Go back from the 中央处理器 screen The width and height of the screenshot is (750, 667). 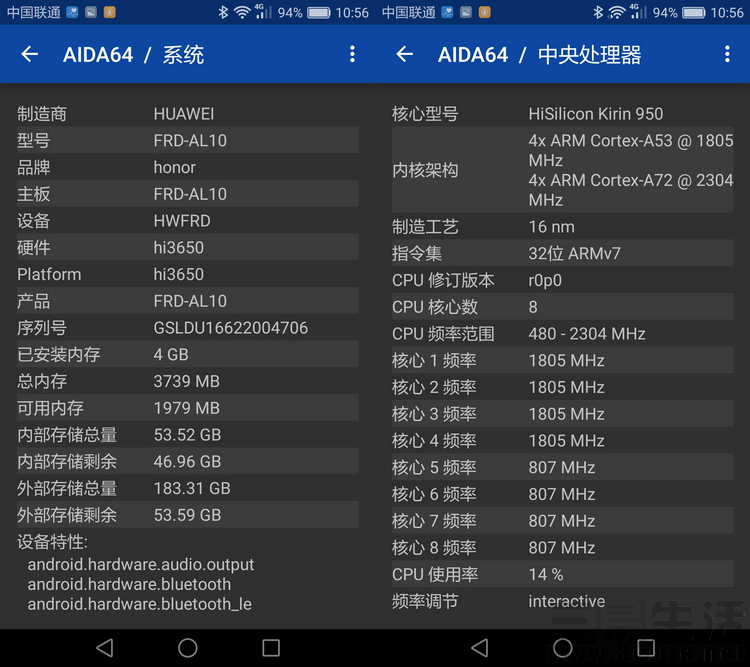click(x=405, y=55)
